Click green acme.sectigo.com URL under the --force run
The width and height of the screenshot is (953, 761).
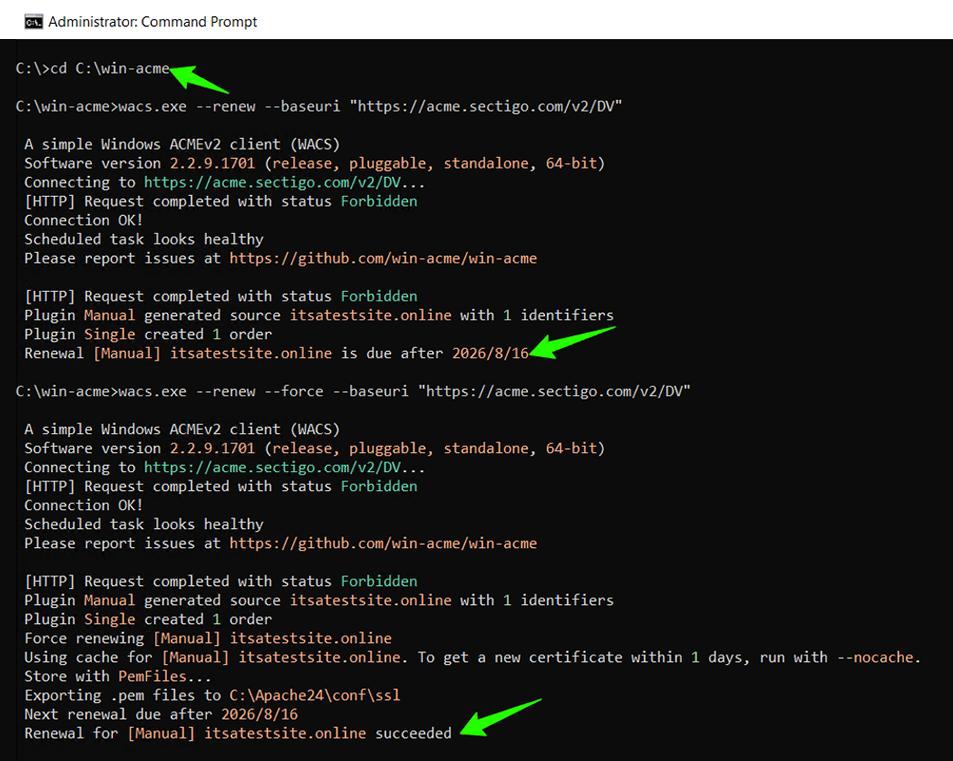click(x=272, y=468)
